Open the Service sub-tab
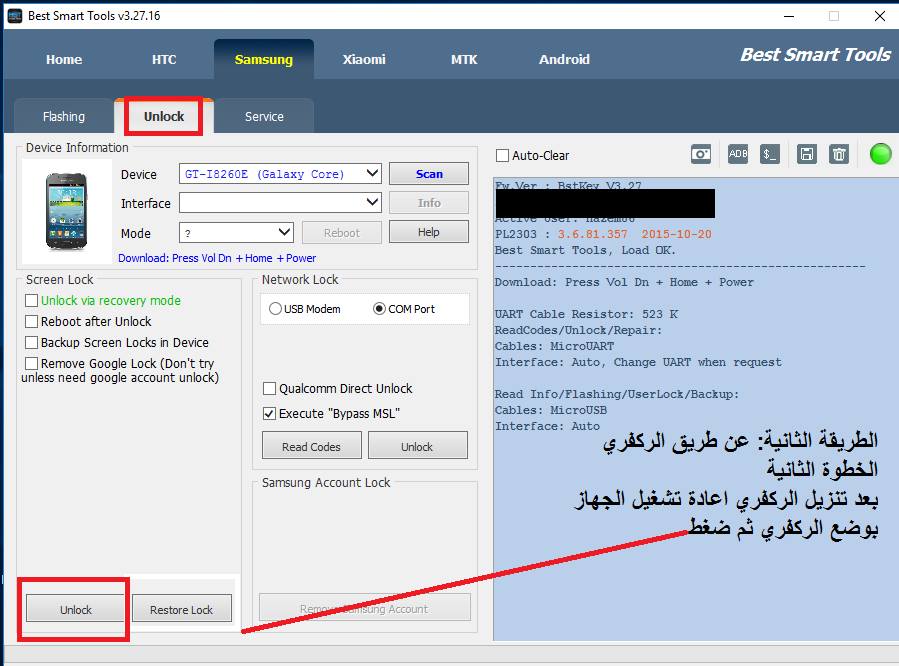 point(264,116)
